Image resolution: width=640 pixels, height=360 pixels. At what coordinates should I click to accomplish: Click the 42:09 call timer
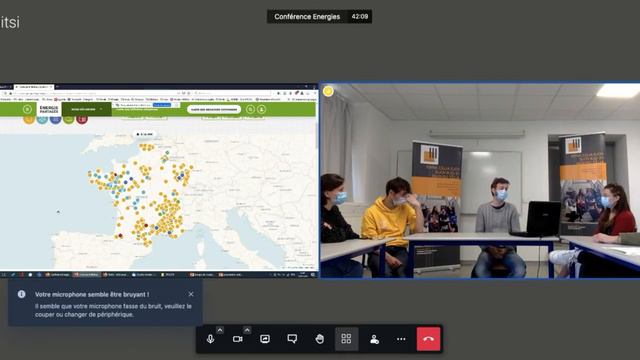360,17
